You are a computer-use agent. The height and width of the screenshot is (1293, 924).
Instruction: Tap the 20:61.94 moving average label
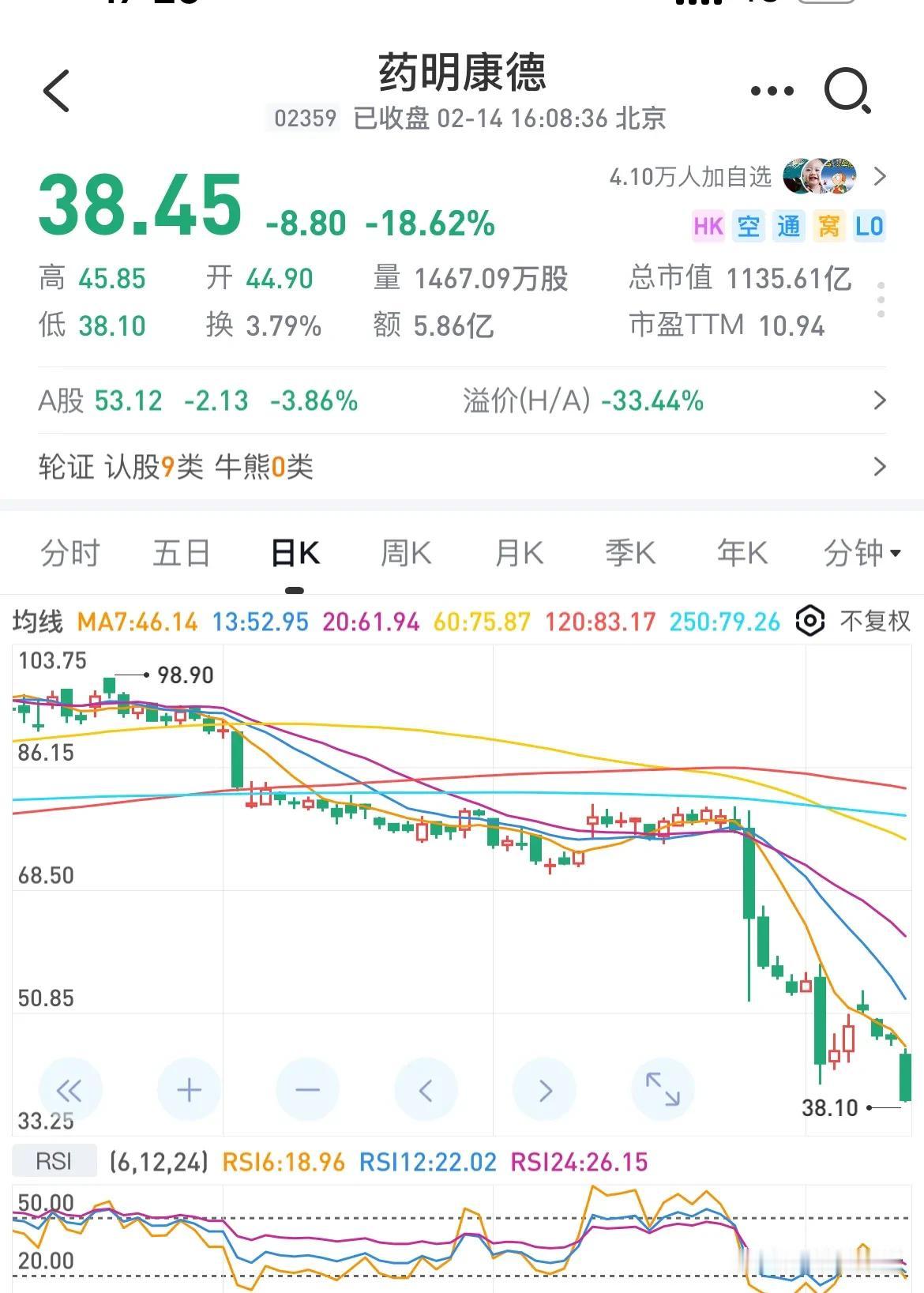[371, 622]
